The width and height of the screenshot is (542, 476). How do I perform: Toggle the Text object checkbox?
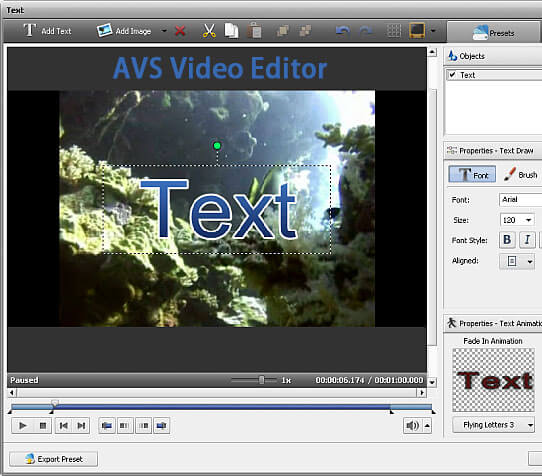(452, 75)
